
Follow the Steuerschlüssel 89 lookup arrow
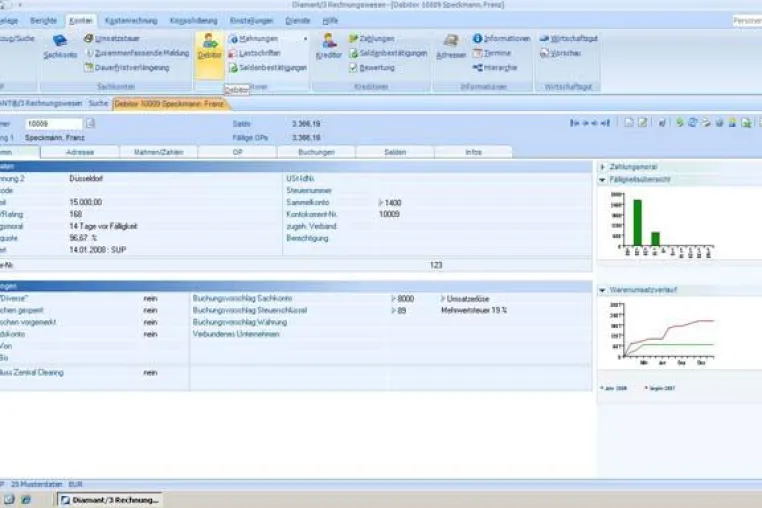click(x=394, y=310)
